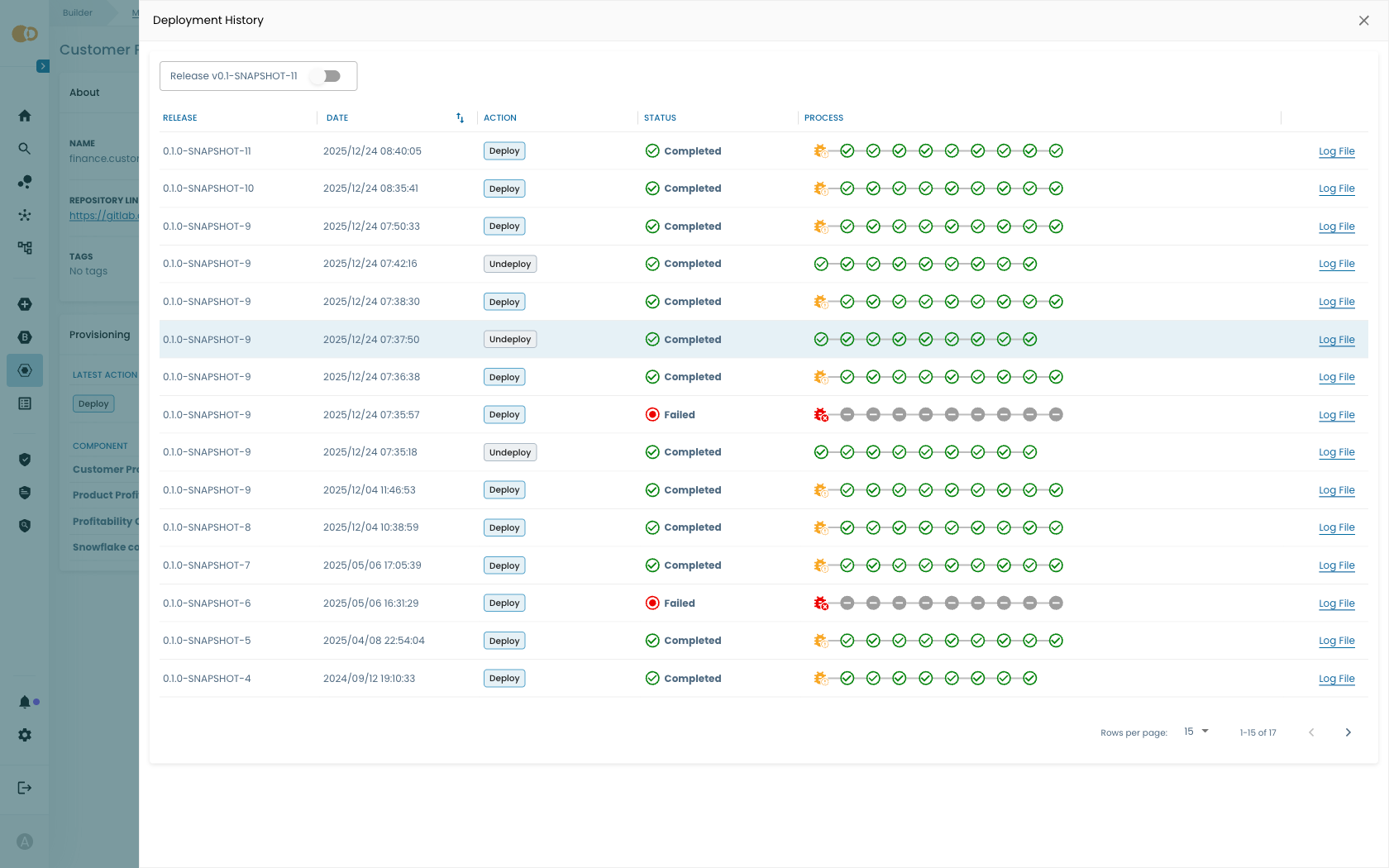Click red failed process icon for SNAPSHOT-6
Image resolution: width=1389 pixels, height=868 pixels.
[x=821, y=603]
